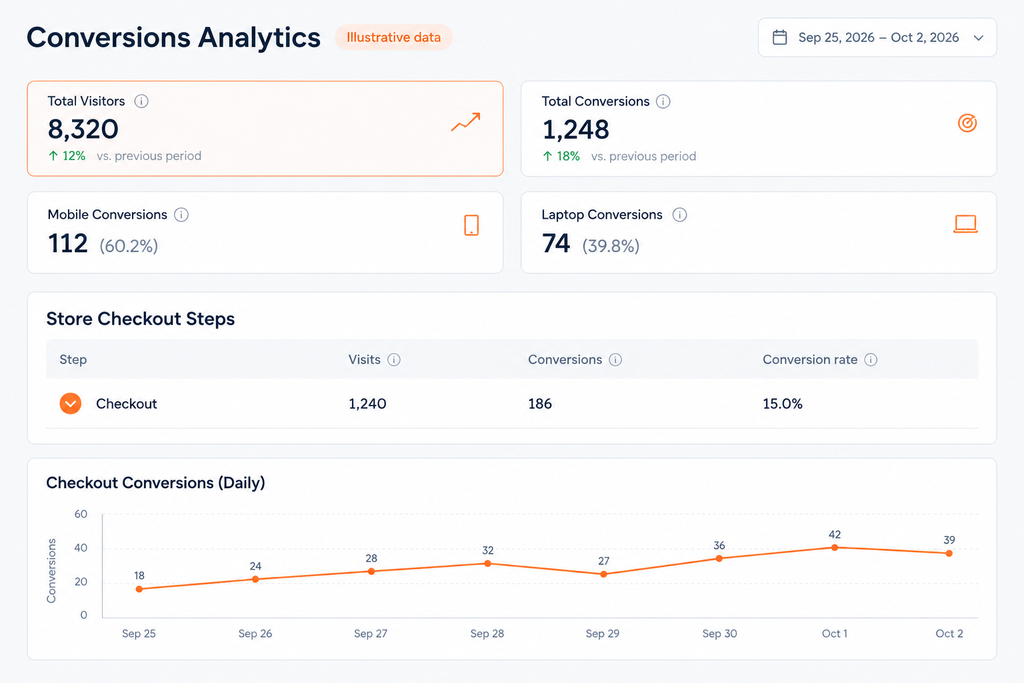Image resolution: width=1024 pixels, height=683 pixels.
Task: Click the Sep 27 data point labeled 28
Action: point(372,571)
